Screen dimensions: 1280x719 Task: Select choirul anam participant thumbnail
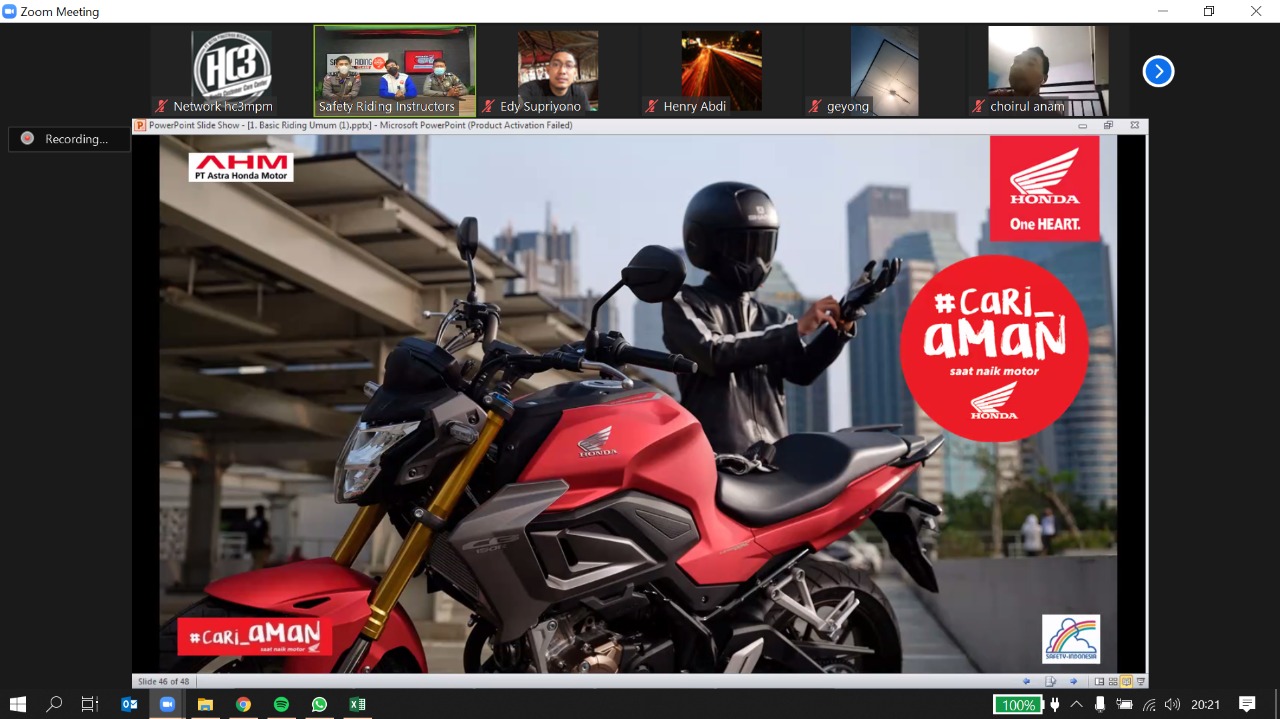pyautogui.click(x=1047, y=71)
